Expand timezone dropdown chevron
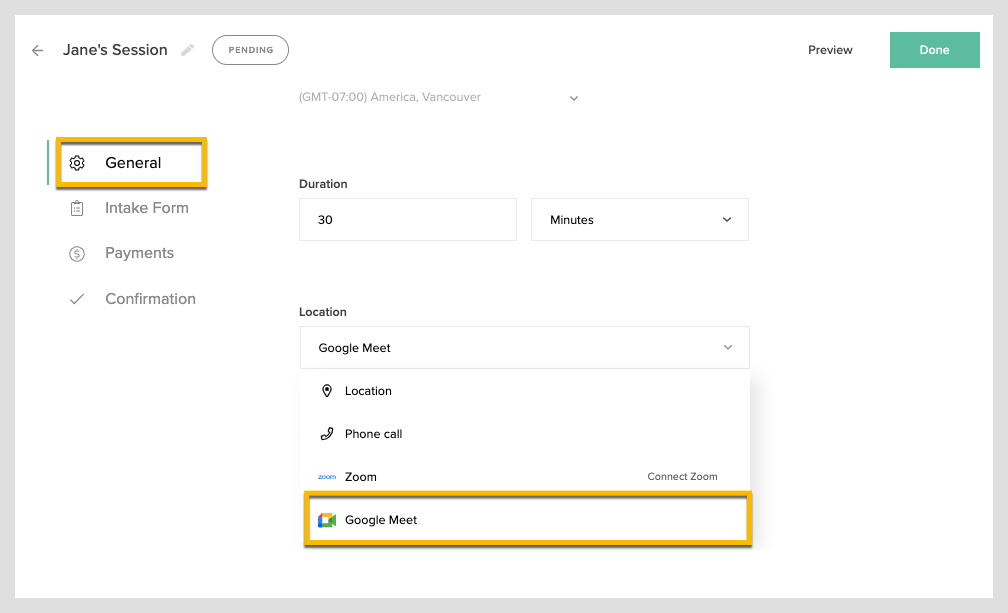1008x613 pixels. [574, 98]
